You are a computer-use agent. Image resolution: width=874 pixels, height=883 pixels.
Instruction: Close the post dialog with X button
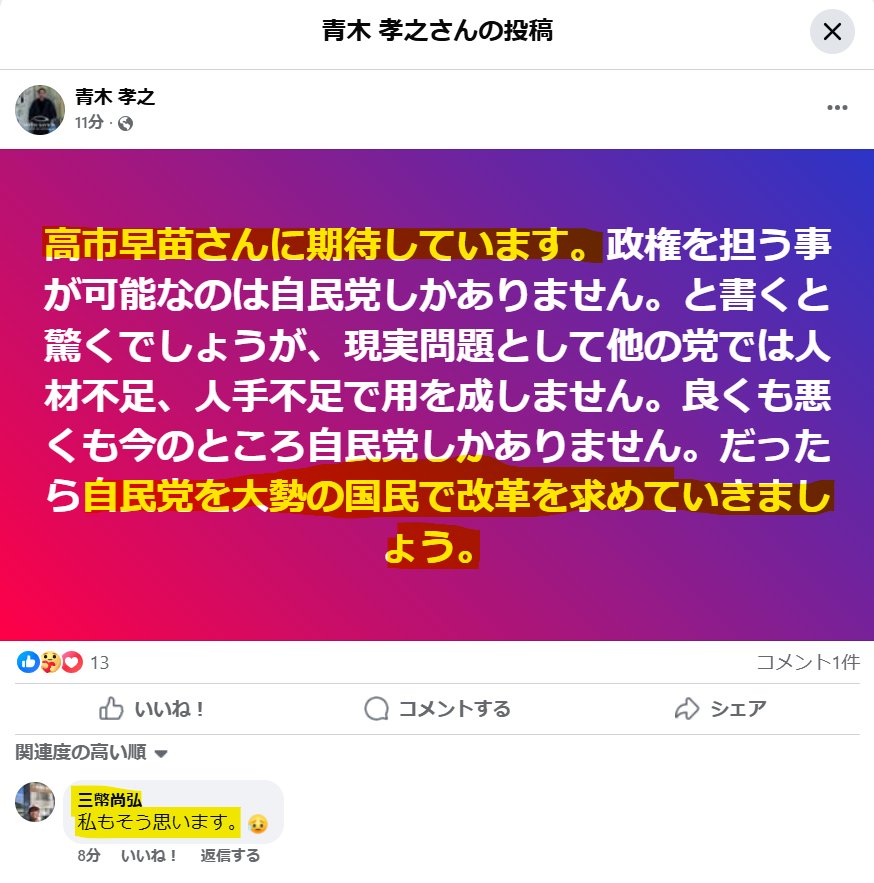point(832,32)
